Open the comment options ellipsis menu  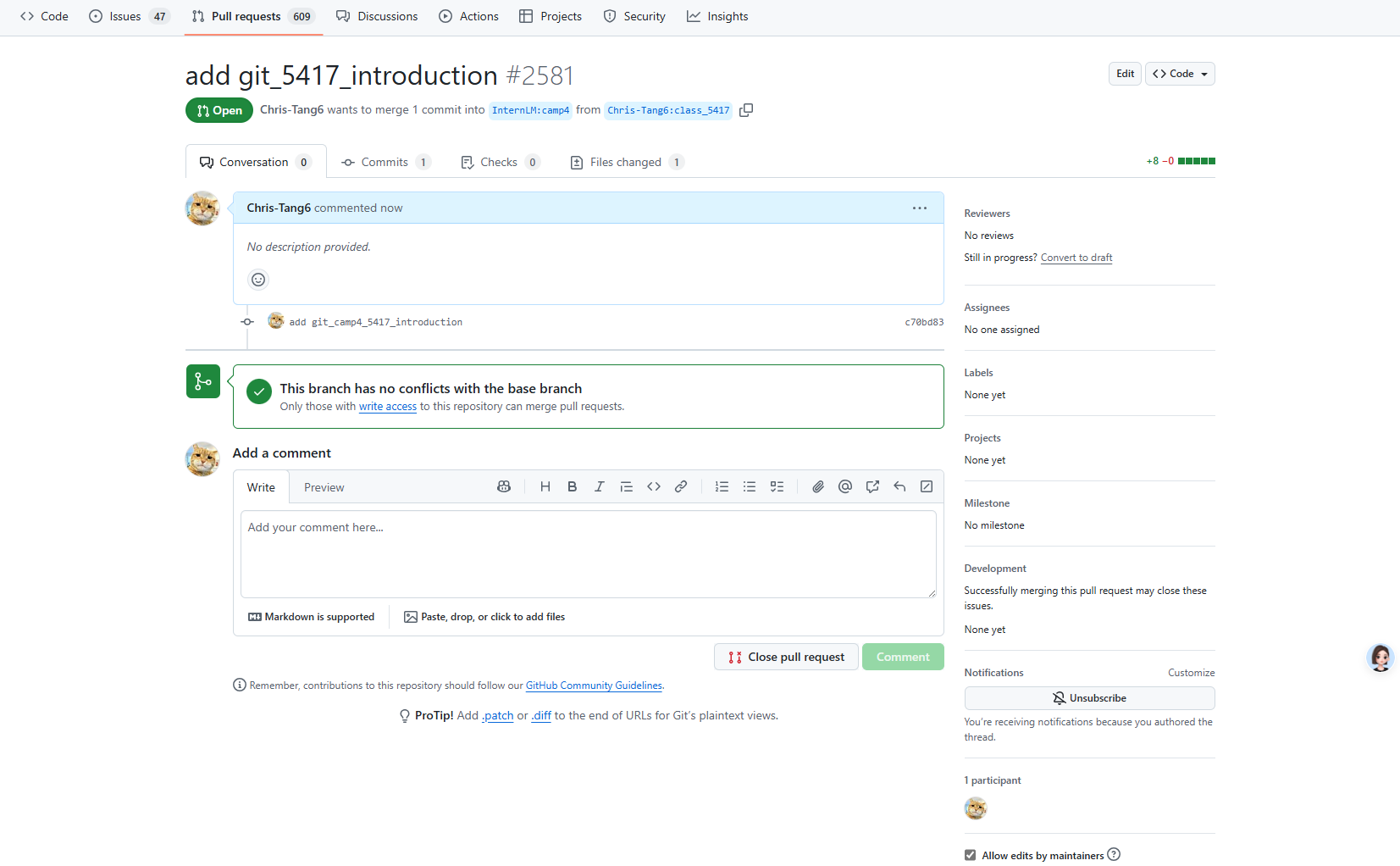920,208
